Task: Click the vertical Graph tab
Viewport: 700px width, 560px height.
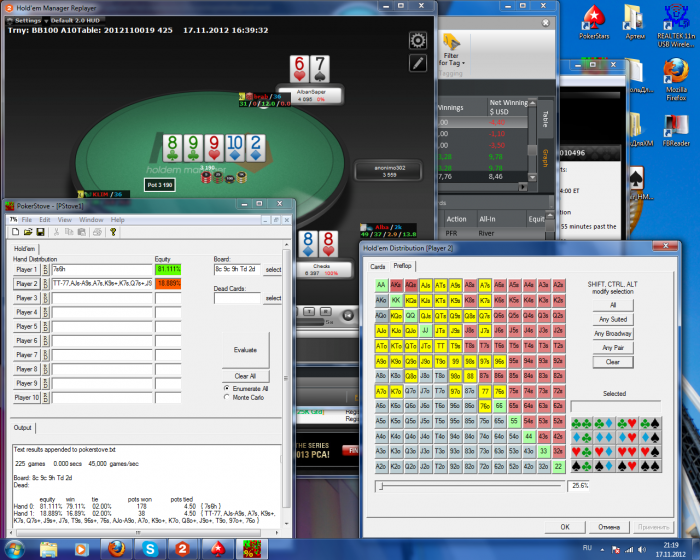Action: 546,158
